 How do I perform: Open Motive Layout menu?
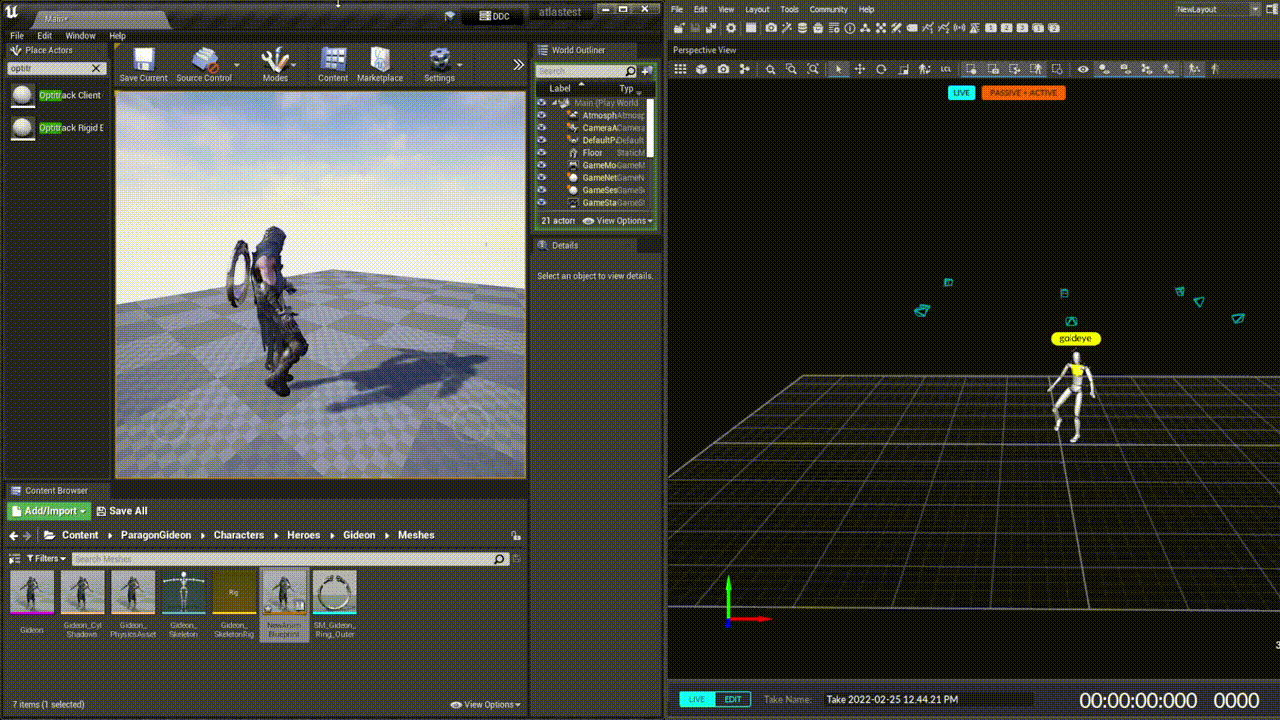757,9
